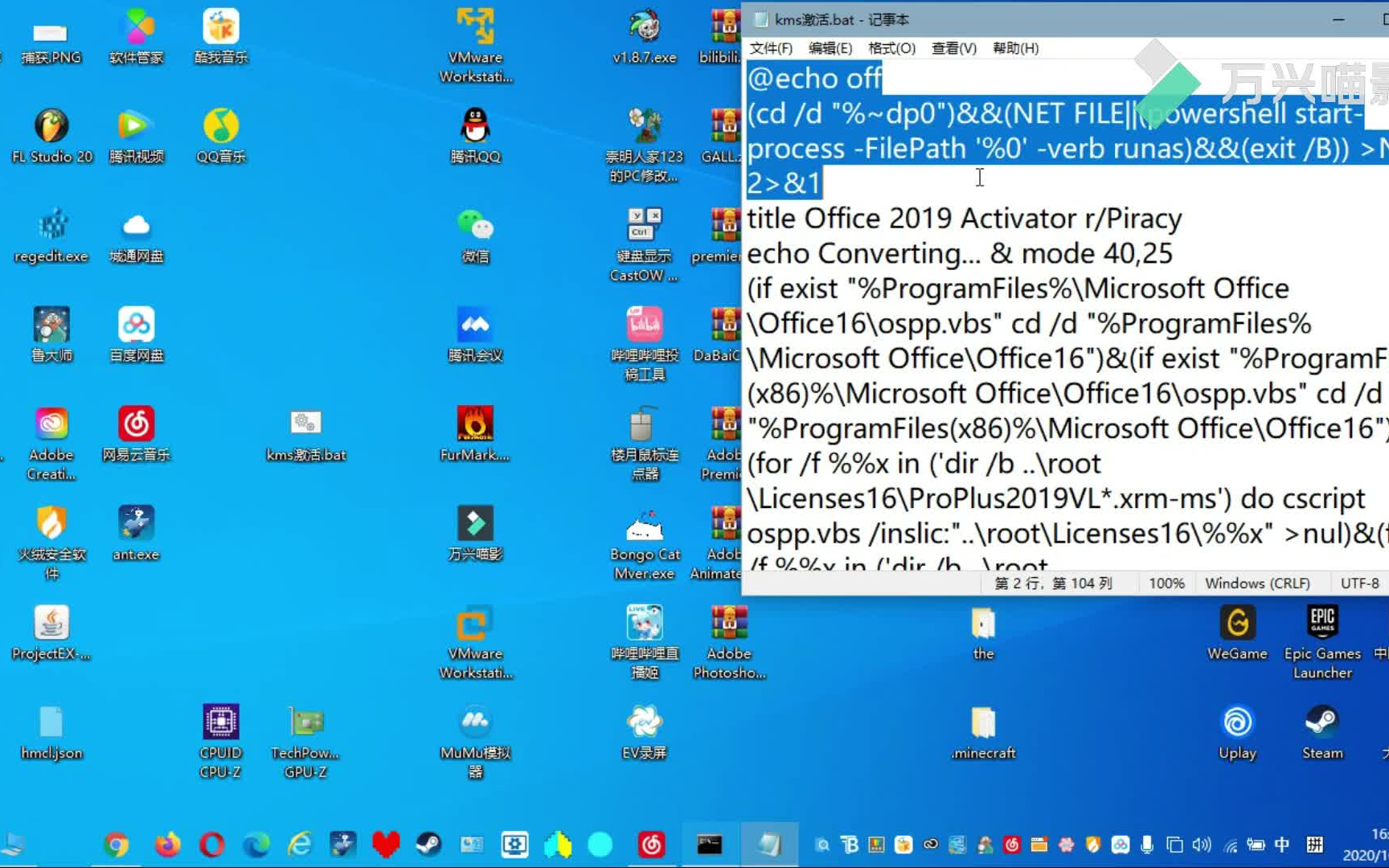
Task: Click the 中 input method indicator
Action: [x=1282, y=845]
